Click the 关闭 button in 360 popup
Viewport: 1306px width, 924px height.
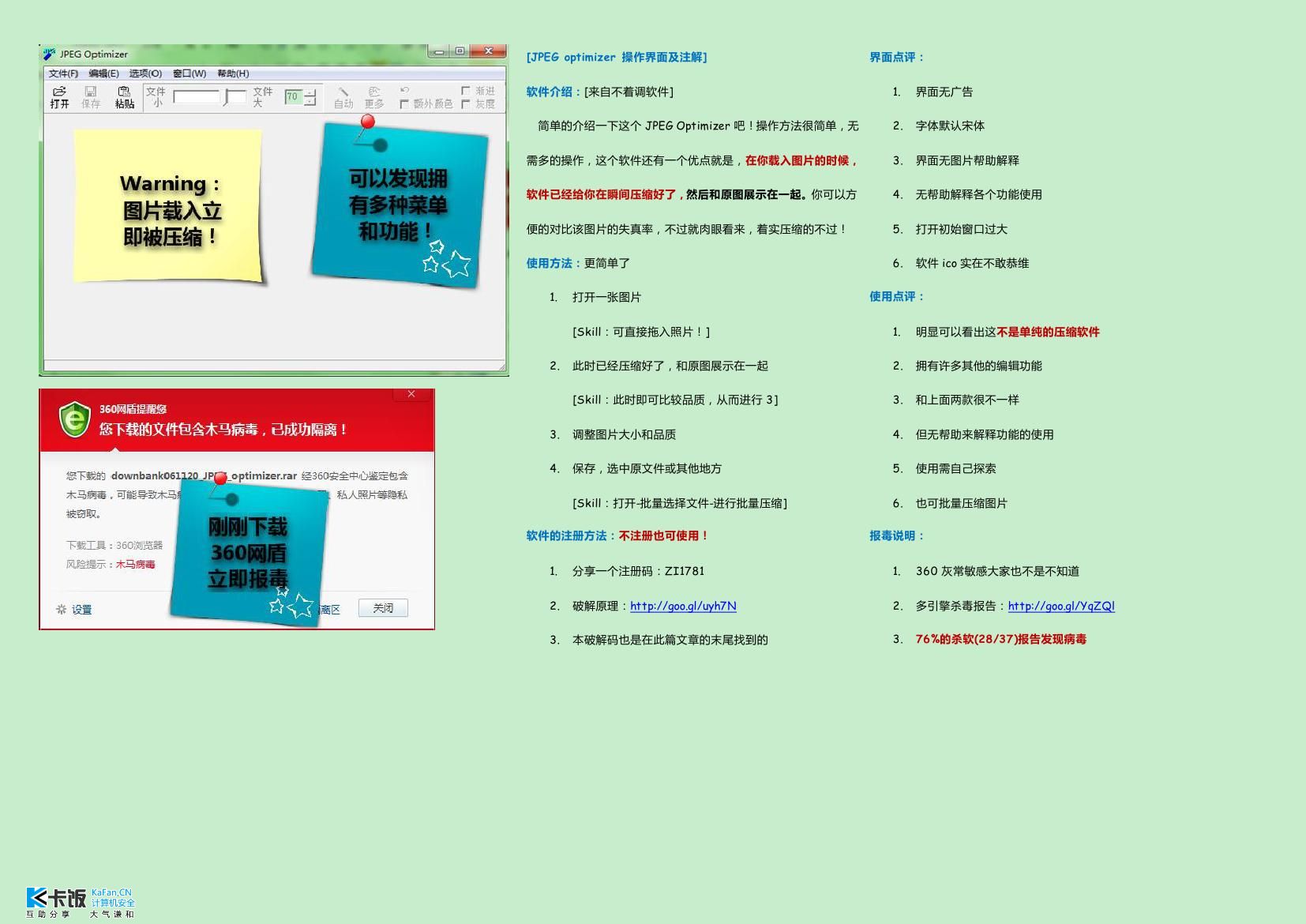pos(383,608)
